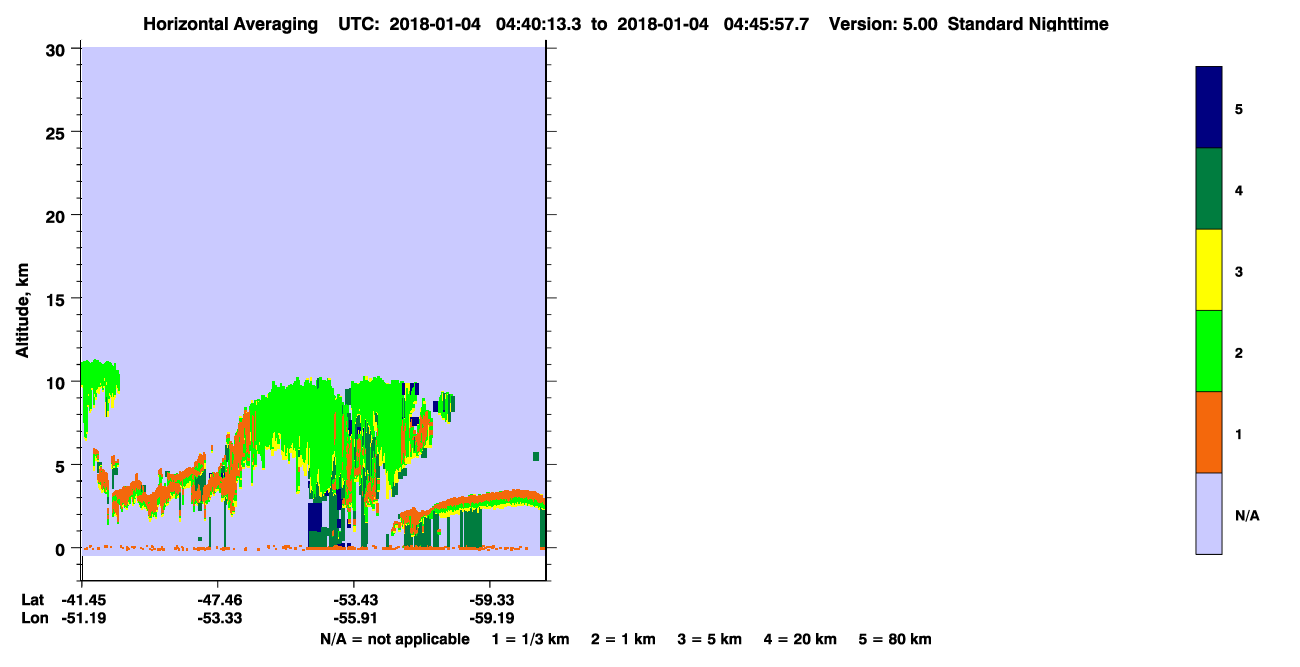Viewport: 1300px width, 667px height.
Task: Click the 'Lon' row label
Action: [x=33, y=619]
